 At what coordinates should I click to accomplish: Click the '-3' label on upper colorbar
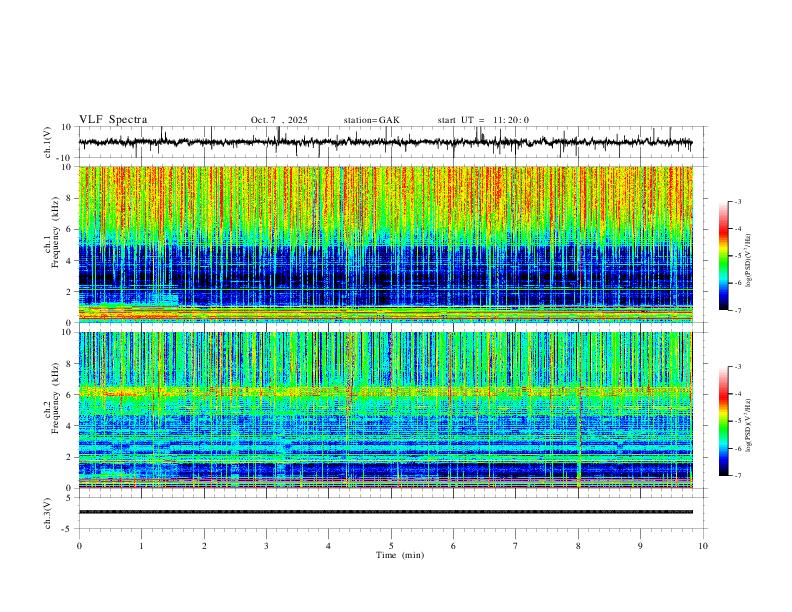click(737, 201)
